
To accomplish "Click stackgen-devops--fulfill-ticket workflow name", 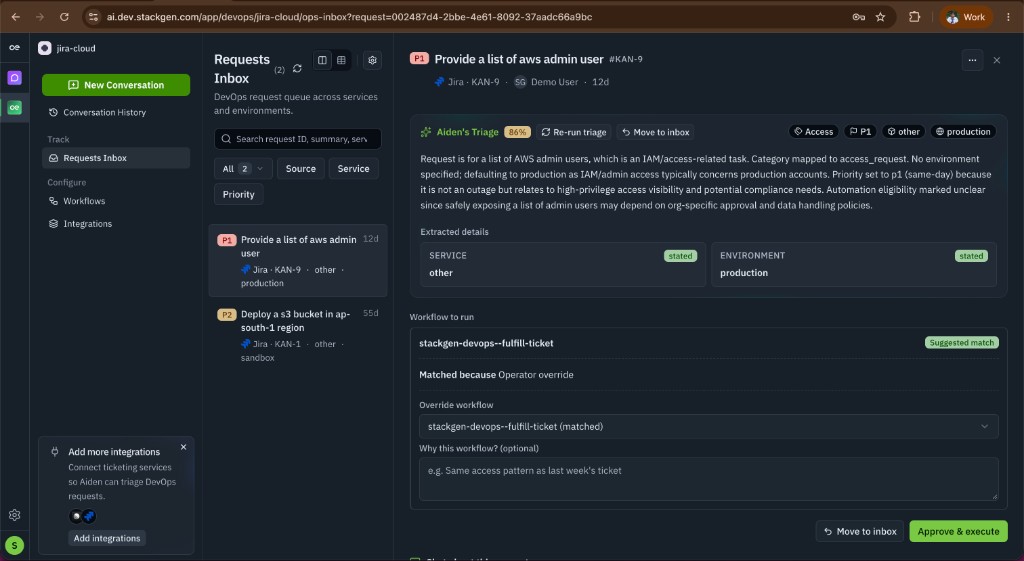I will tap(486, 344).
